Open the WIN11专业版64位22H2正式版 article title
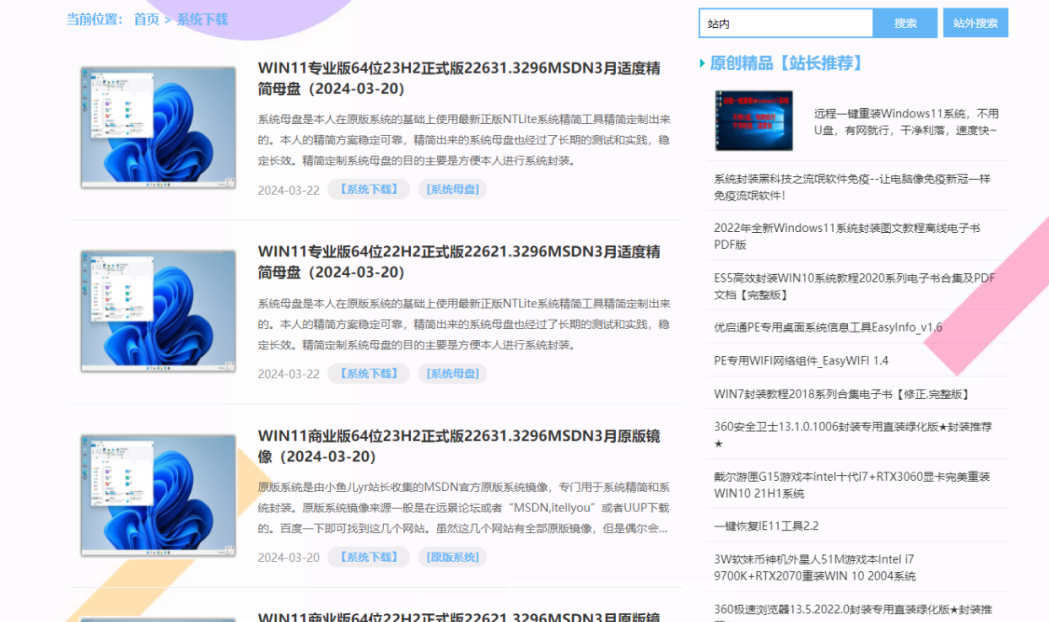This screenshot has width=1049, height=622. click(x=459, y=262)
